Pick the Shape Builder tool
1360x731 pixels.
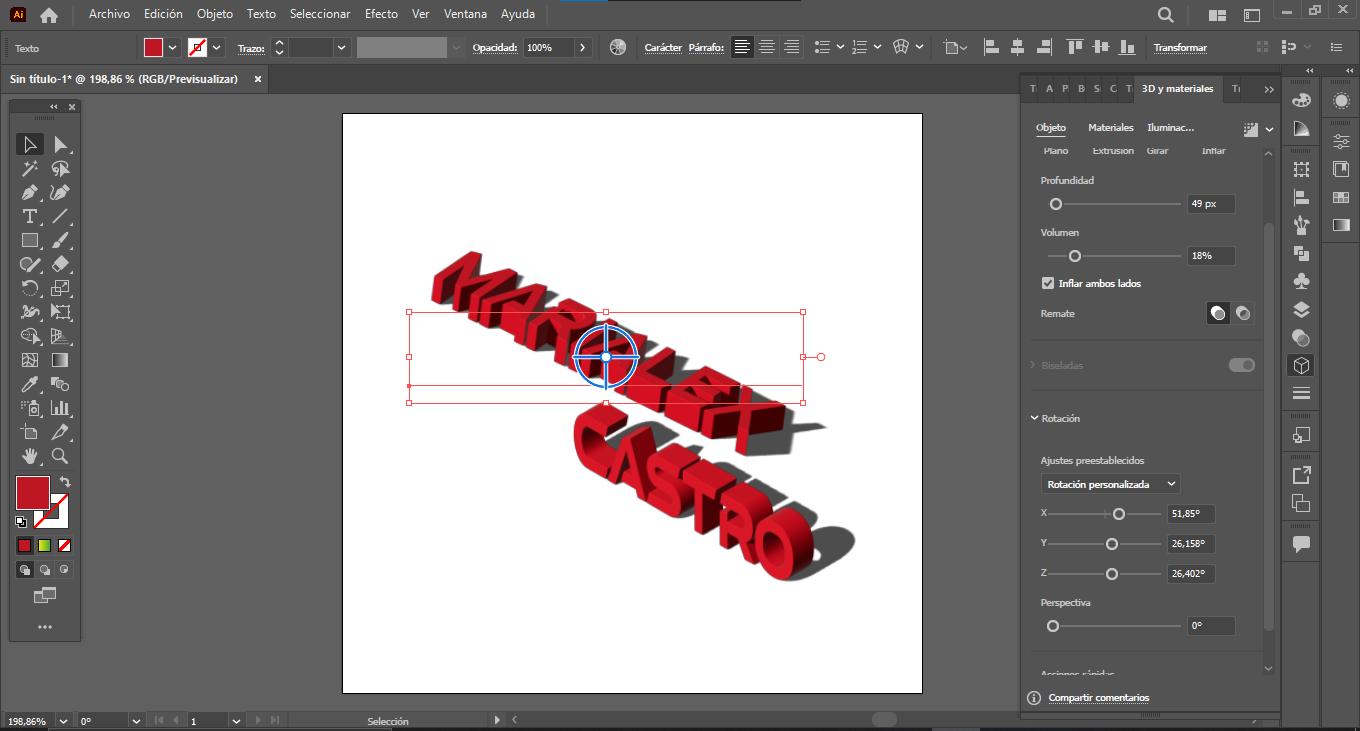pyautogui.click(x=30, y=336)
